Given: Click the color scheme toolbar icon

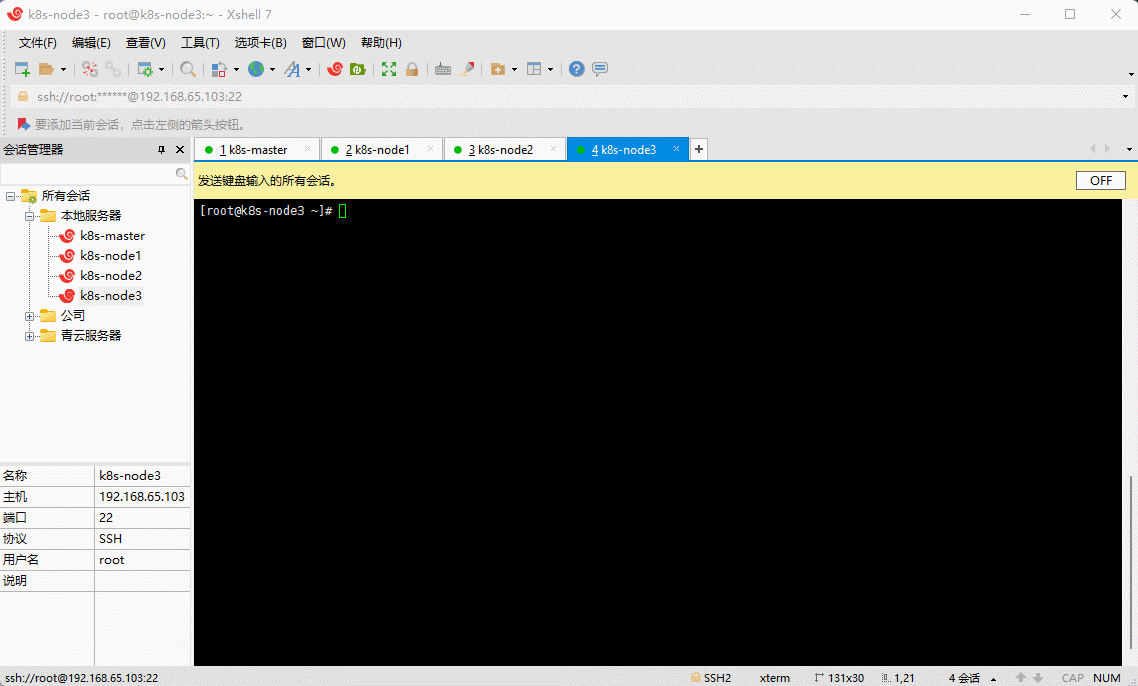Looking at the screenshot, I should [219, 69].
